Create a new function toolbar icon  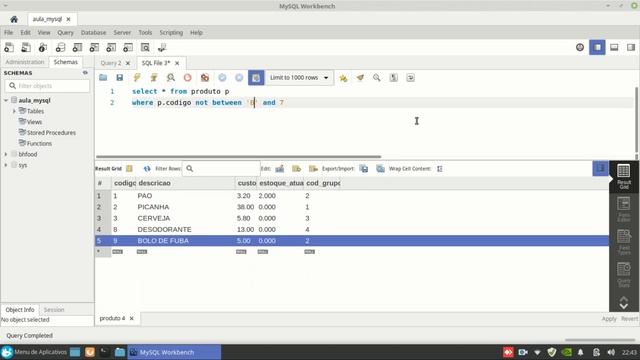click(x=128, y=47)
